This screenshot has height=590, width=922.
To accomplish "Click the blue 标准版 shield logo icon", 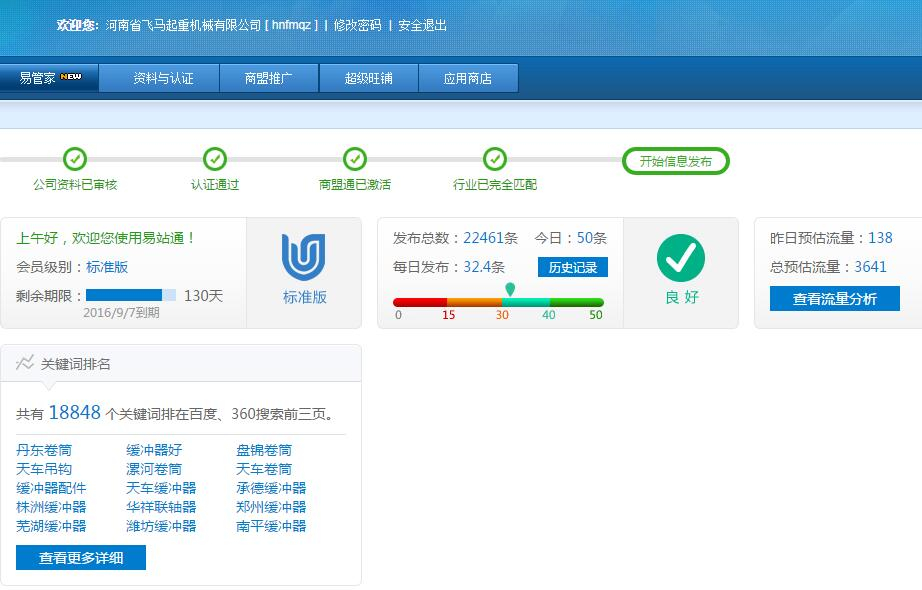I will tap(304, 258).
